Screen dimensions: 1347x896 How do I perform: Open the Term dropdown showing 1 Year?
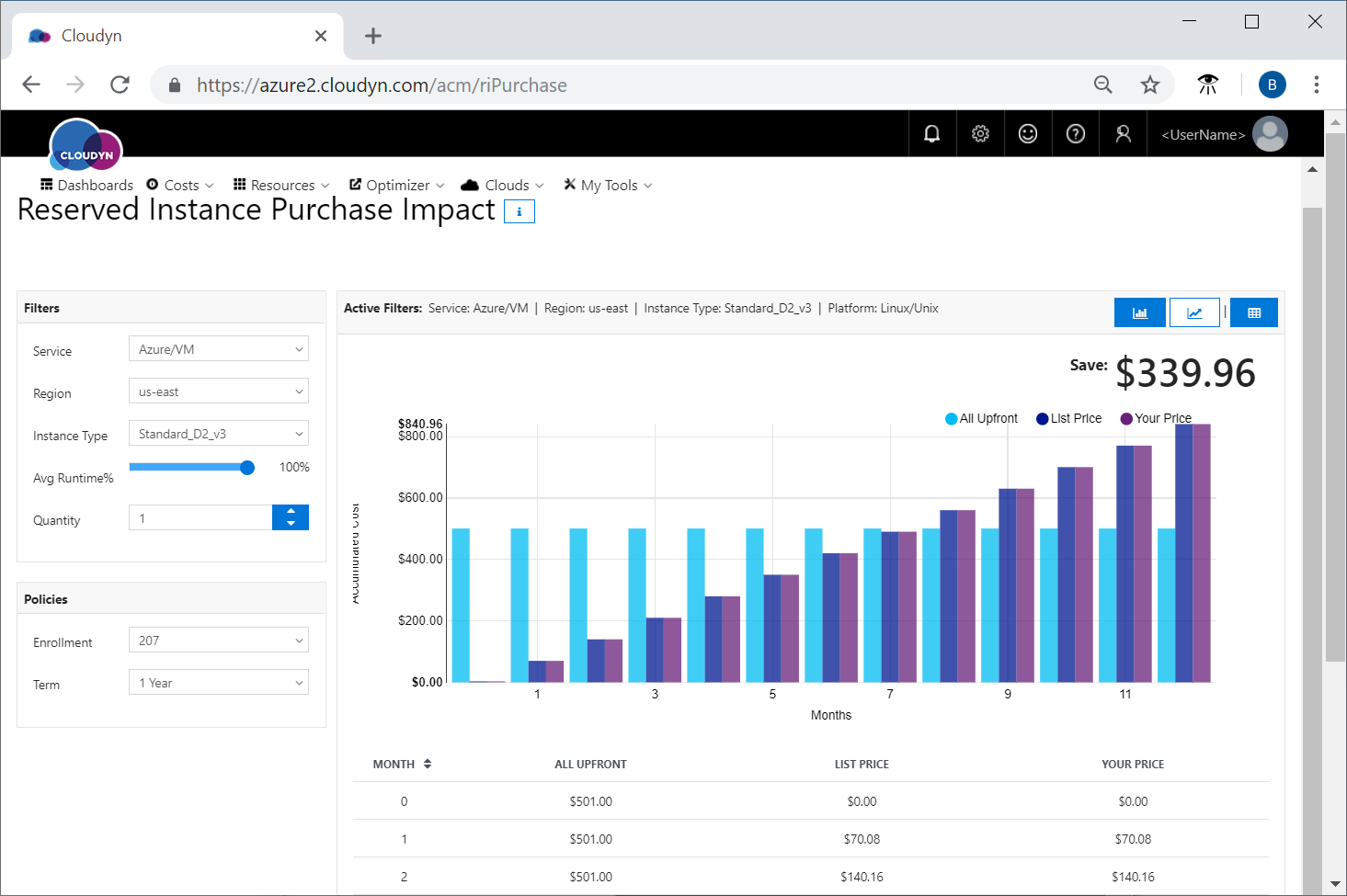tap(219, 683)
